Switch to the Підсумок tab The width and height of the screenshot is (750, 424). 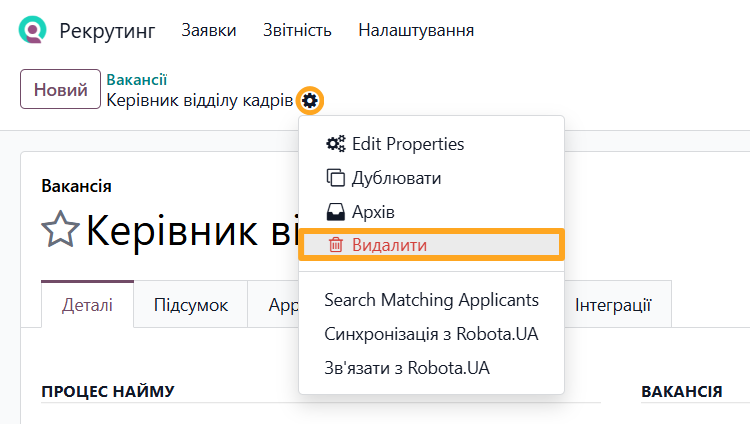pos(191,304)
